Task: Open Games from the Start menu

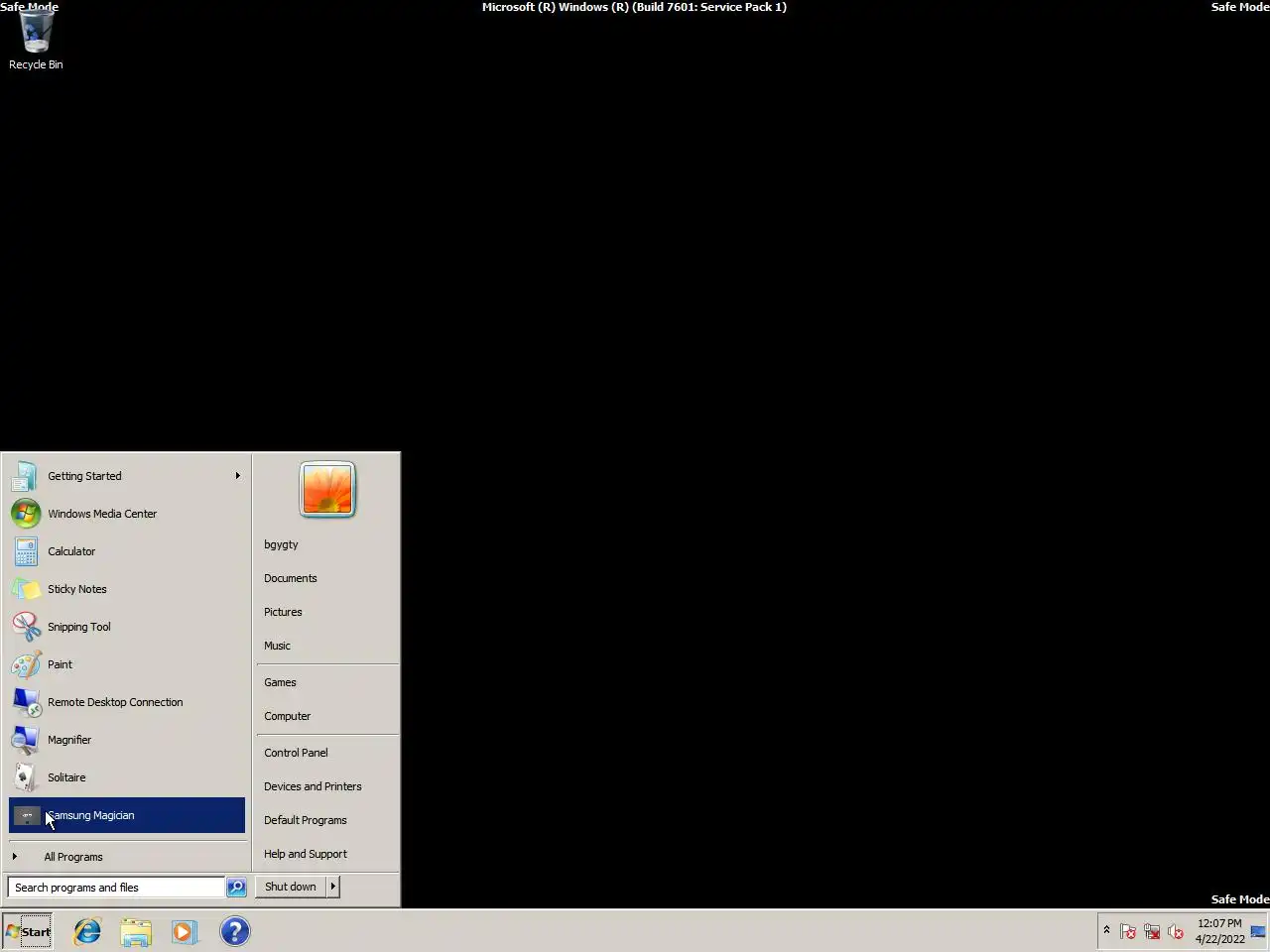Action: coord(280,682)
